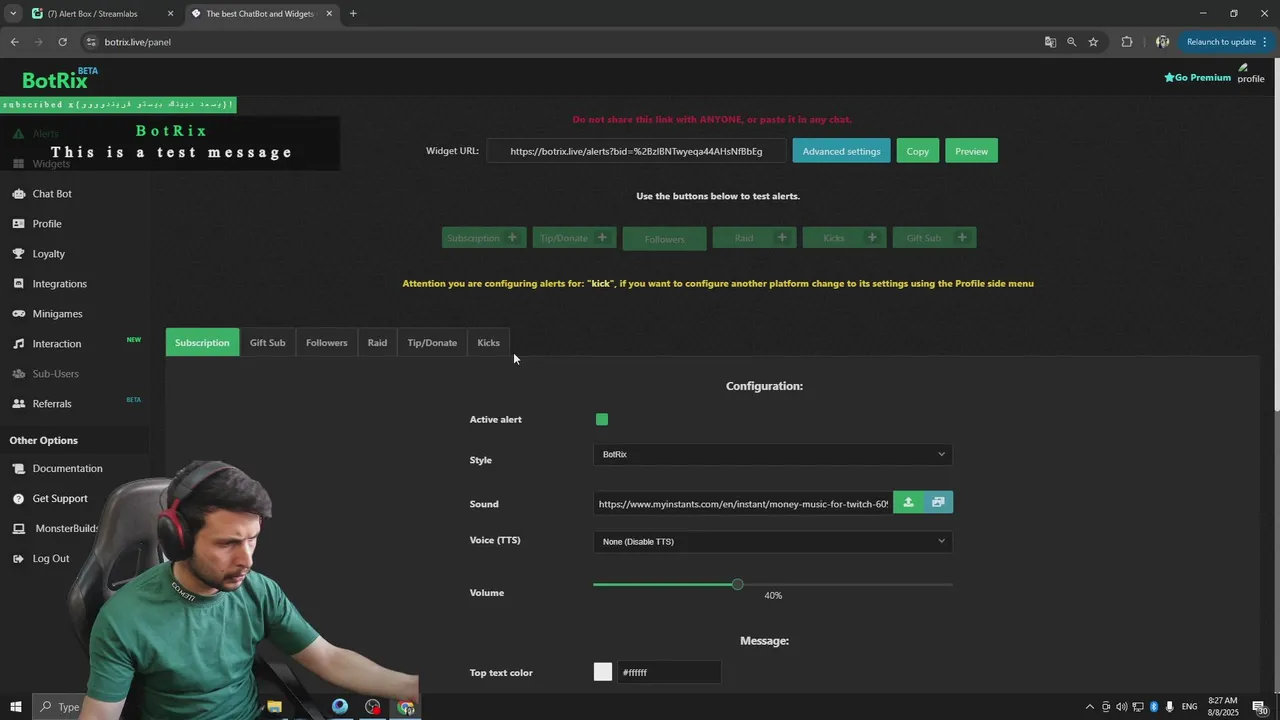This screenshot has height=720, width=1280.
Task: Click the bookmark star icon
Action: [1093, 42]
